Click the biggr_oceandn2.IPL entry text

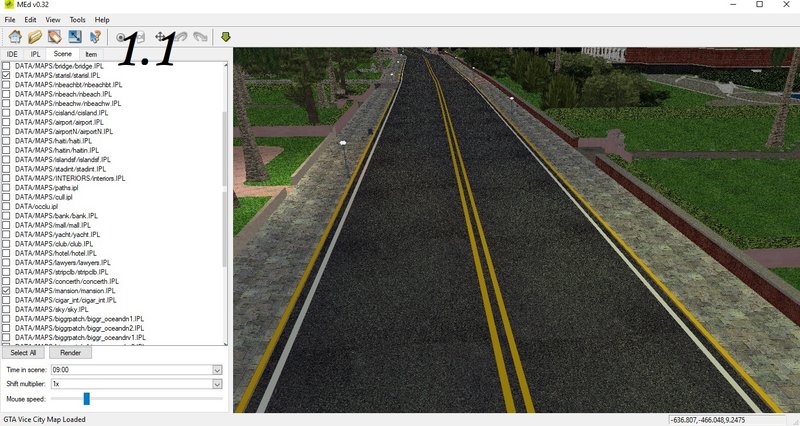point(79,328)
